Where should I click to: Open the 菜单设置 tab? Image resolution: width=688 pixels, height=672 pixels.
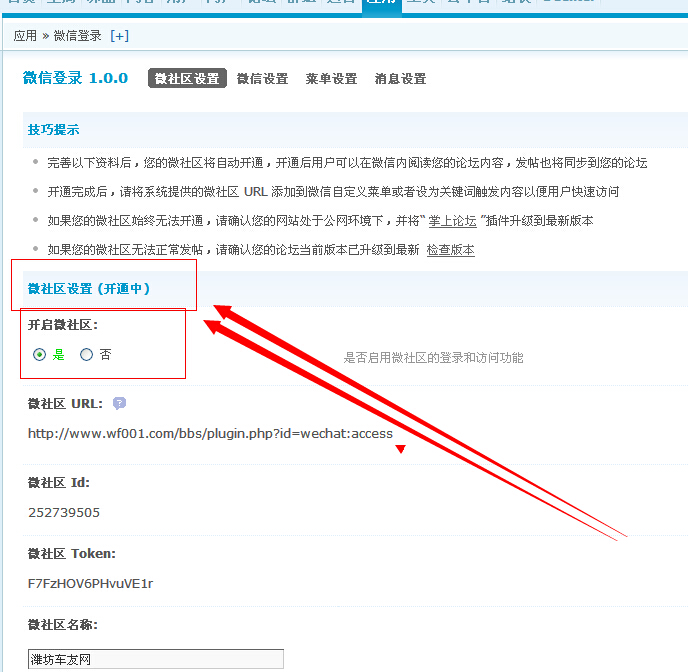click(331, 79)
